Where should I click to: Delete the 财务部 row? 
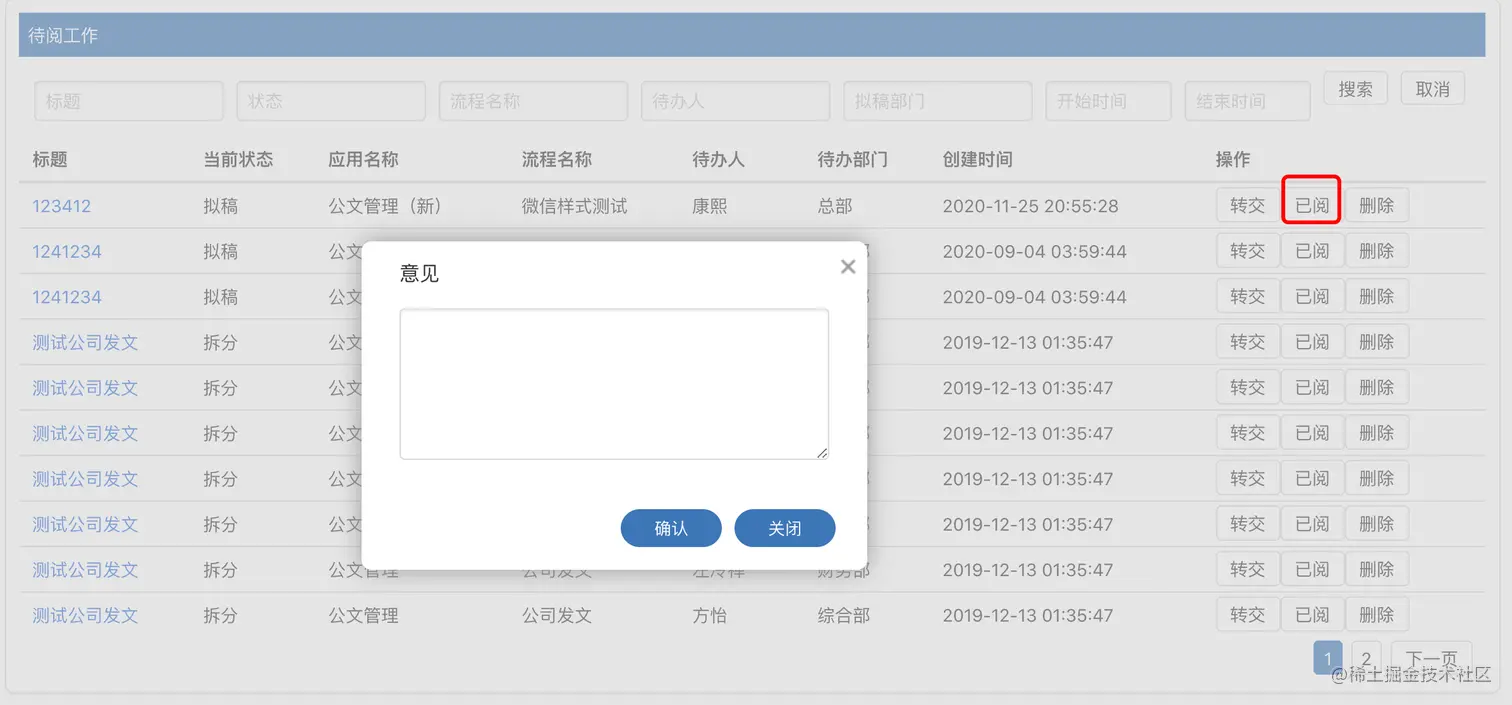click(1377, 569)
